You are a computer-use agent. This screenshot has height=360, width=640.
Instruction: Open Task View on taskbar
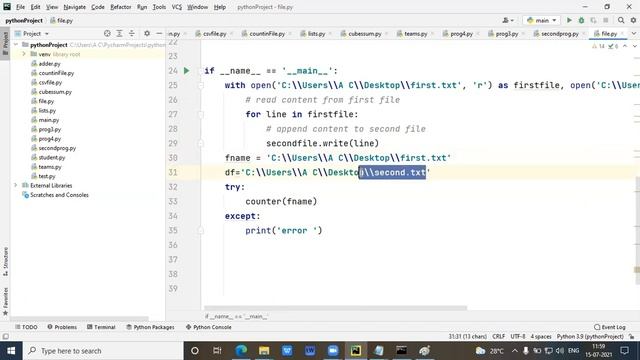217,351
